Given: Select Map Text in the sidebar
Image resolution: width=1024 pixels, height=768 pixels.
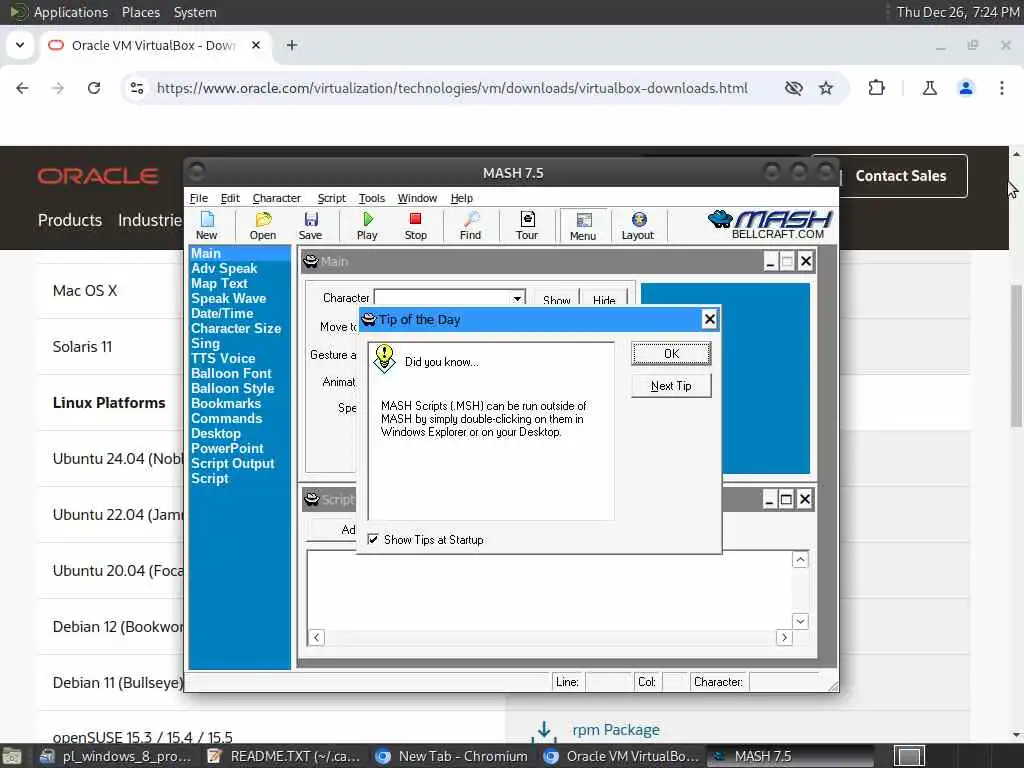Looking at the screenshot, I should 219,283.
